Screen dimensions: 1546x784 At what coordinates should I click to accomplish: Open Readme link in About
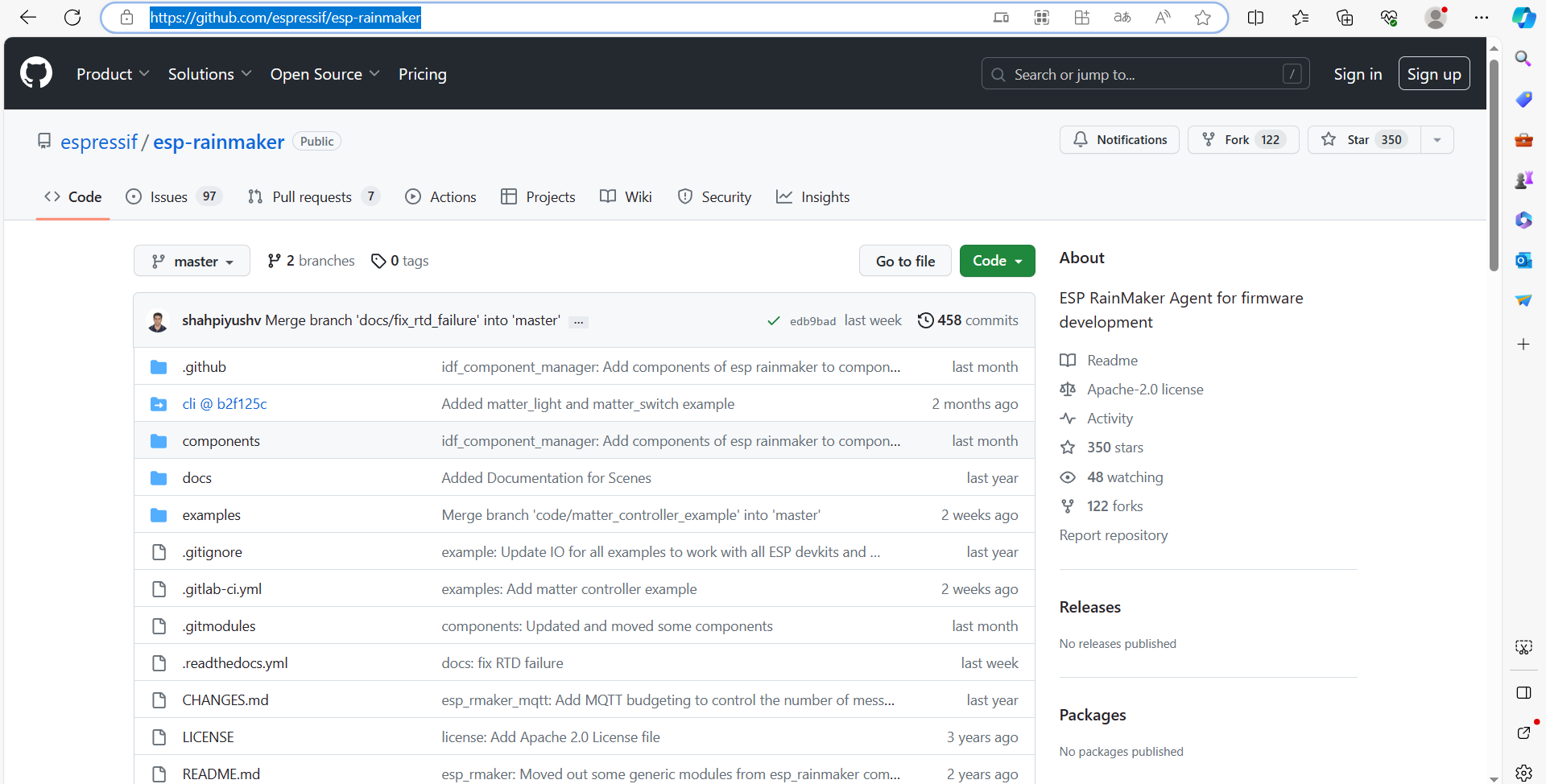1099,361
